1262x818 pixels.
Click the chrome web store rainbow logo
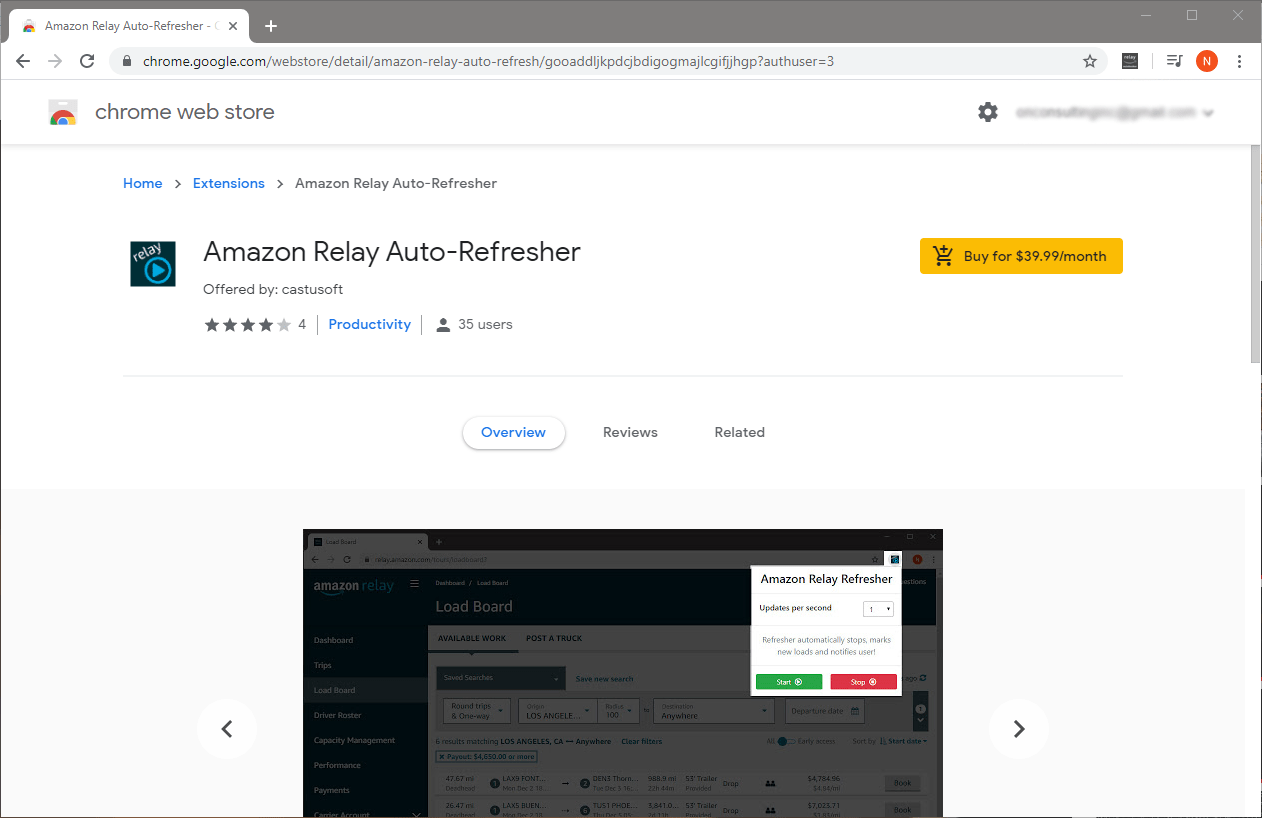coord(62,112)
